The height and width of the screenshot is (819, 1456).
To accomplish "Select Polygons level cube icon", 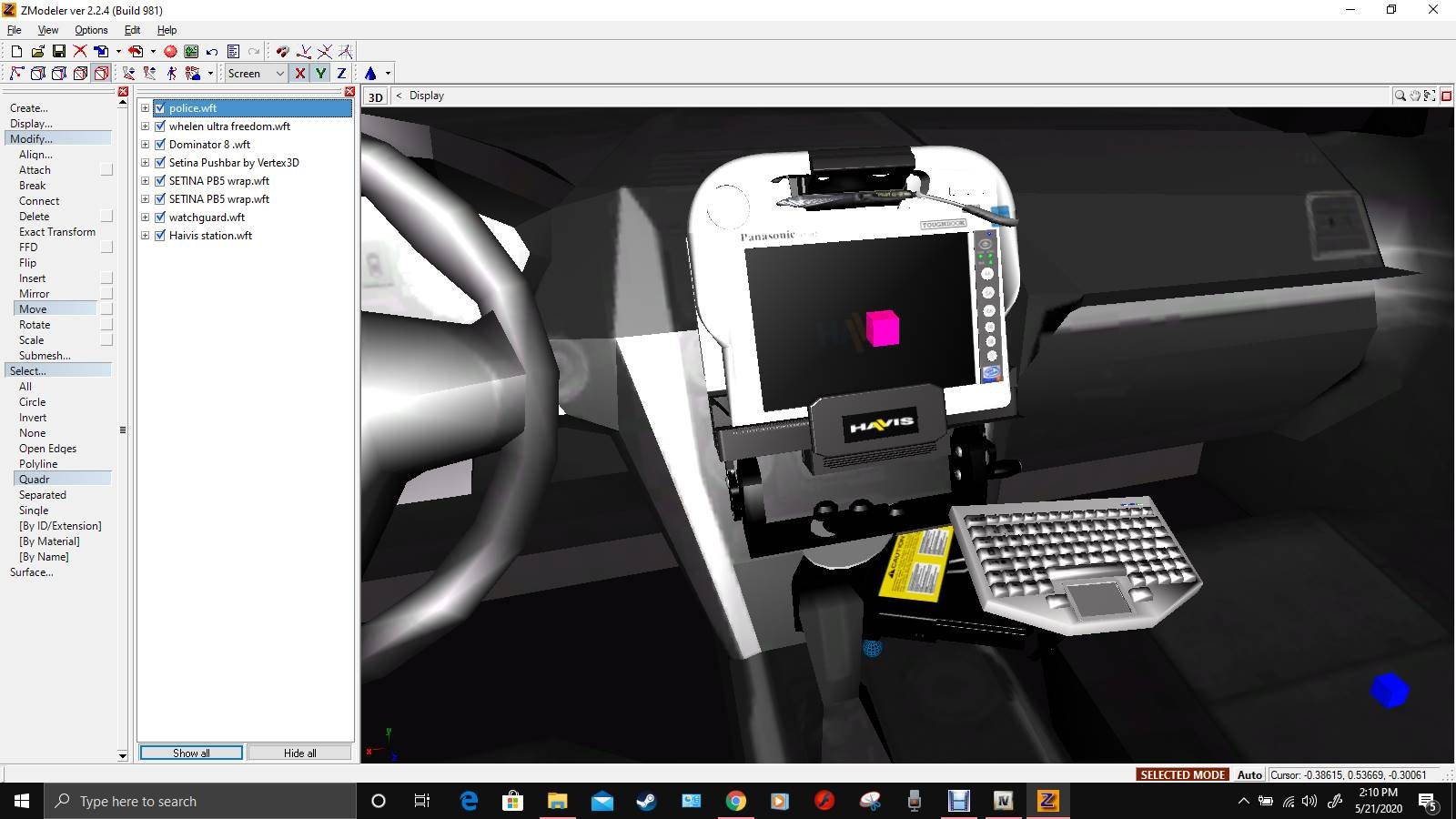I will pyautogui.click(x=58, y=74).
